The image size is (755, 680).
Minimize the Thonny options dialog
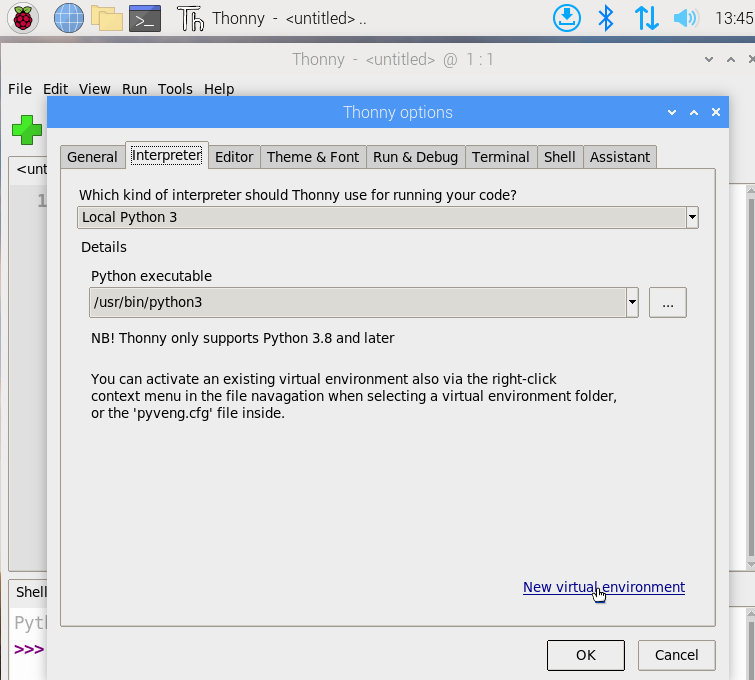(x=672, y=112)
